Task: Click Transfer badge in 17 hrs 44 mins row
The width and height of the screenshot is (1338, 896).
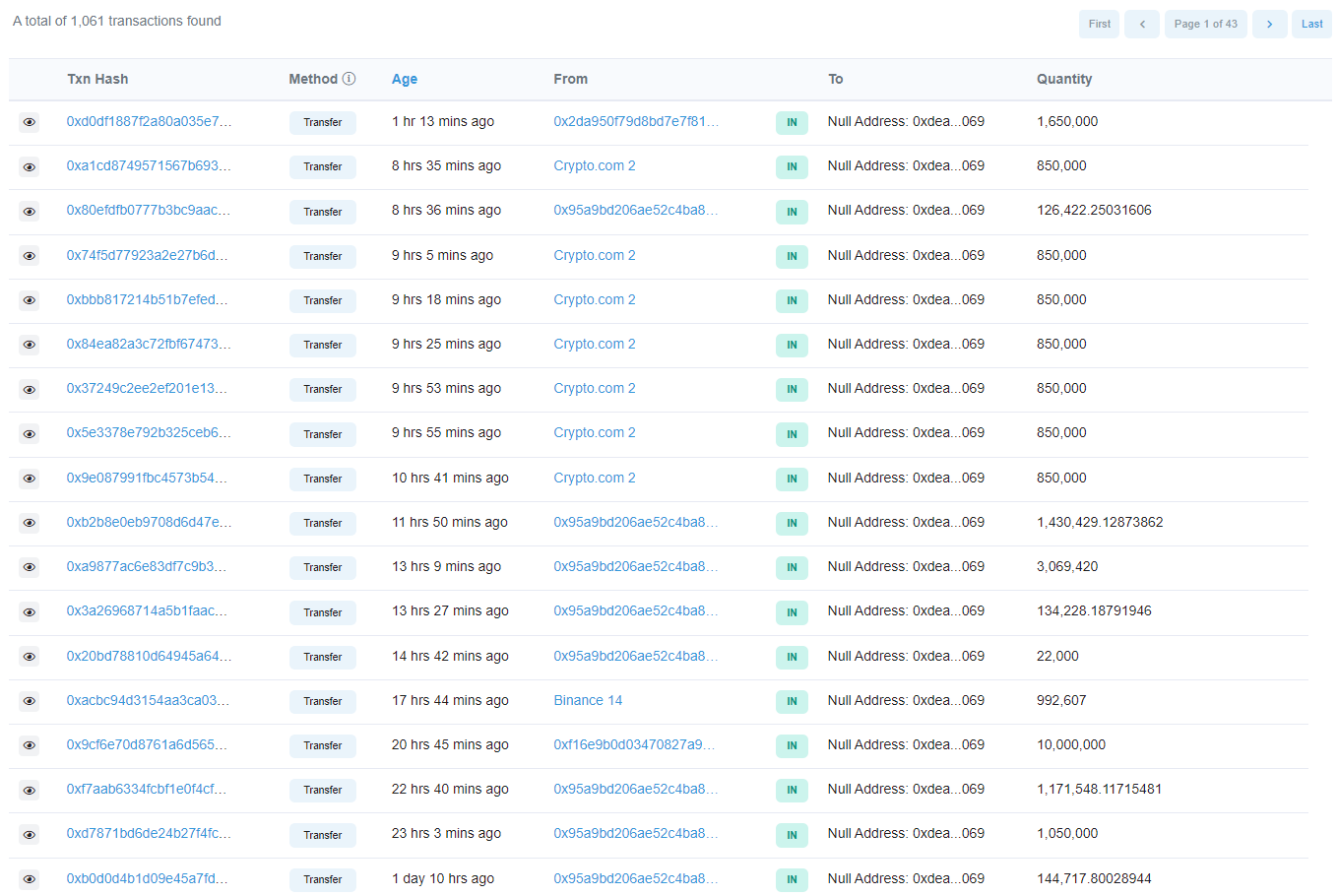Action: pos(323,701)
